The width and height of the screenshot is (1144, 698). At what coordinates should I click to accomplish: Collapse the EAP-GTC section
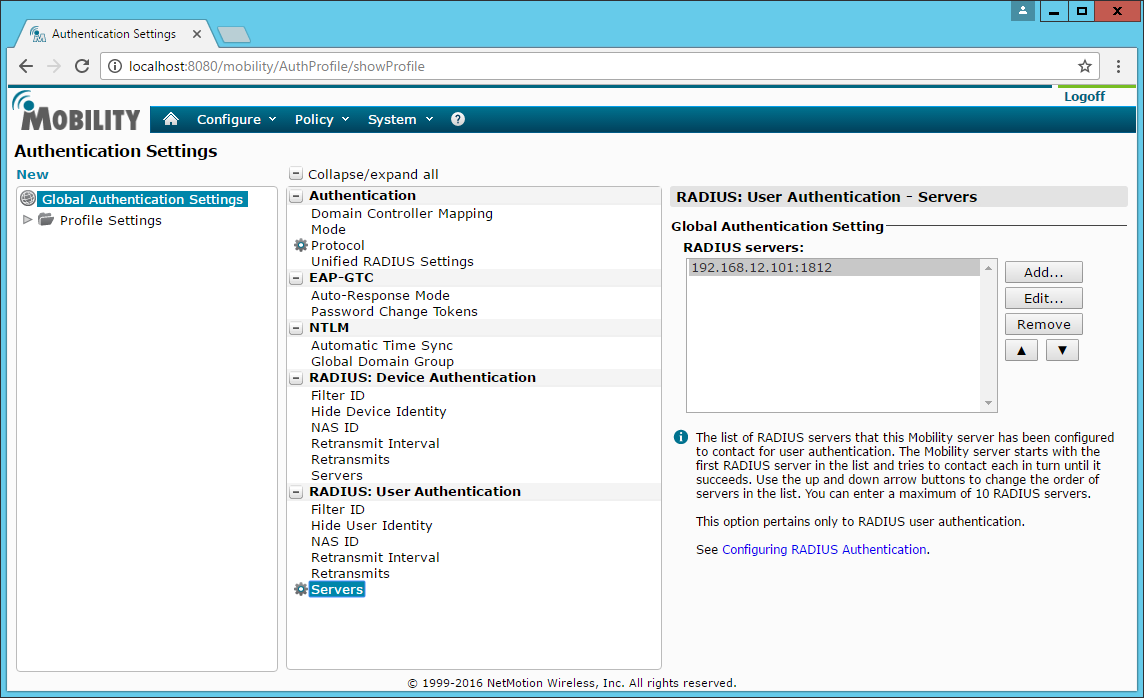(x=296, y=278)
